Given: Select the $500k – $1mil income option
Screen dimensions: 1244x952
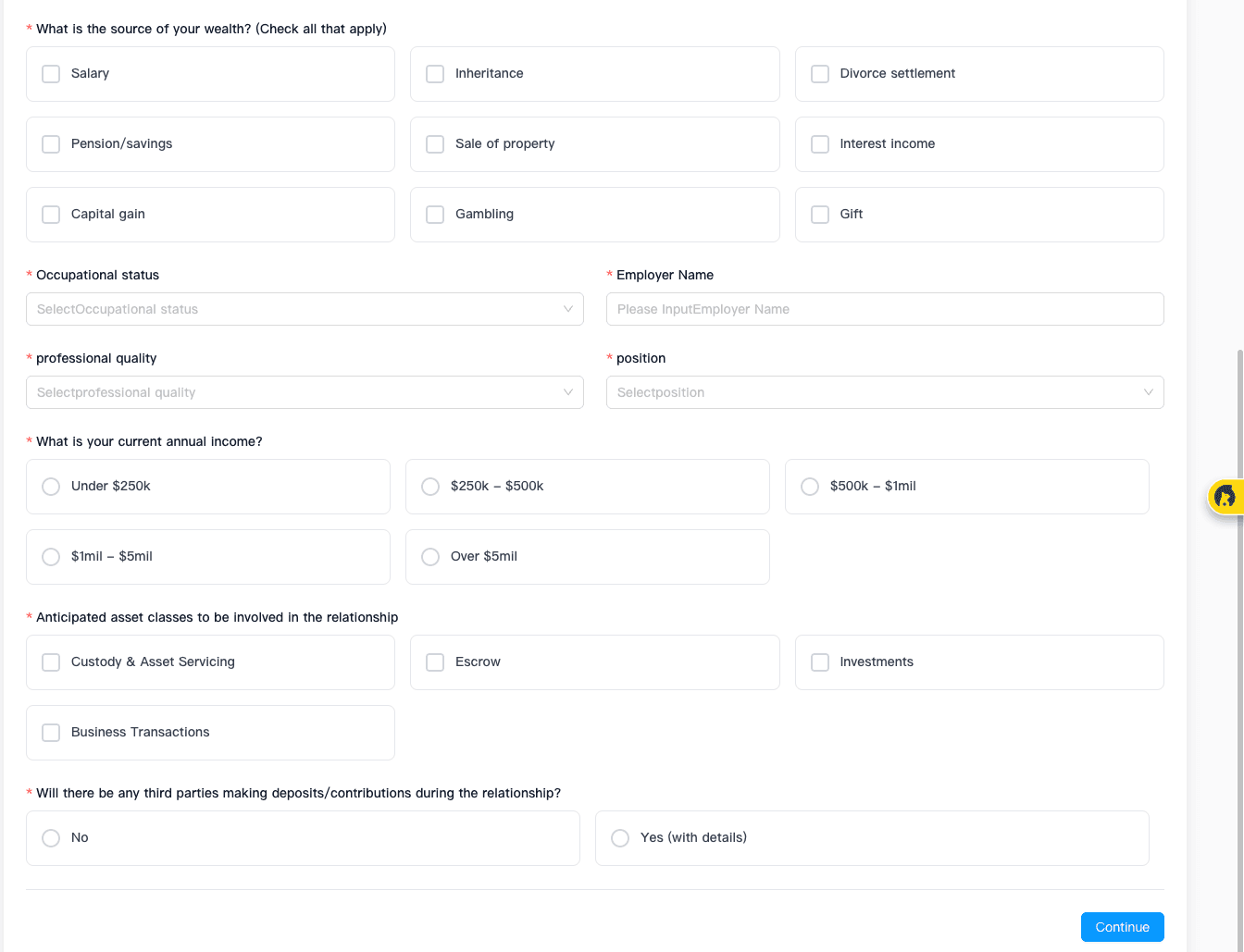Looking at the screenshot, I should coord(810,487).
